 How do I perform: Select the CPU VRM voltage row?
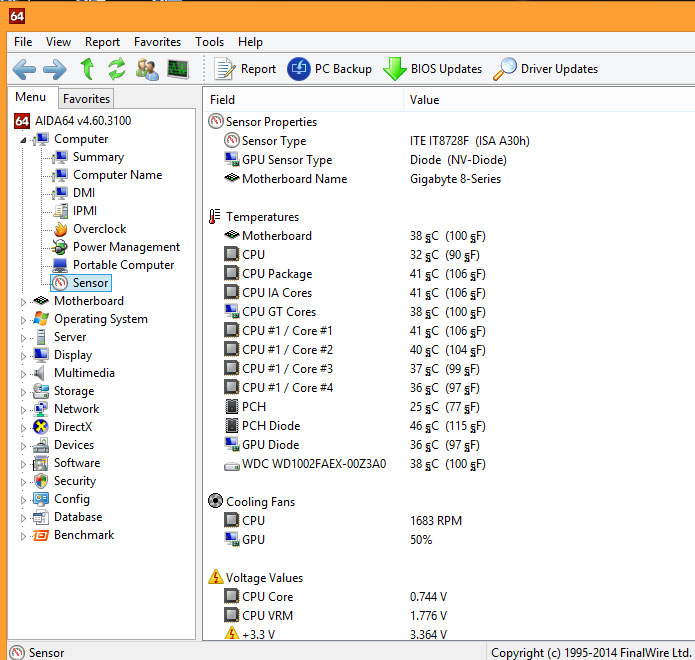click(450, 615)
